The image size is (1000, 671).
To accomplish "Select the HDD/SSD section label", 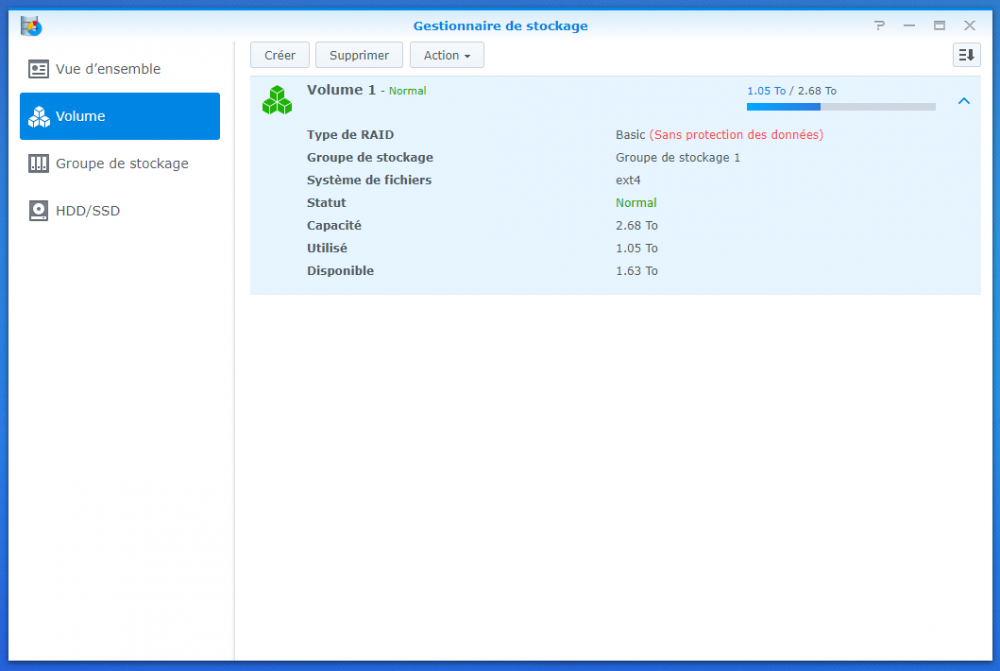I will [x=88, y=211].
